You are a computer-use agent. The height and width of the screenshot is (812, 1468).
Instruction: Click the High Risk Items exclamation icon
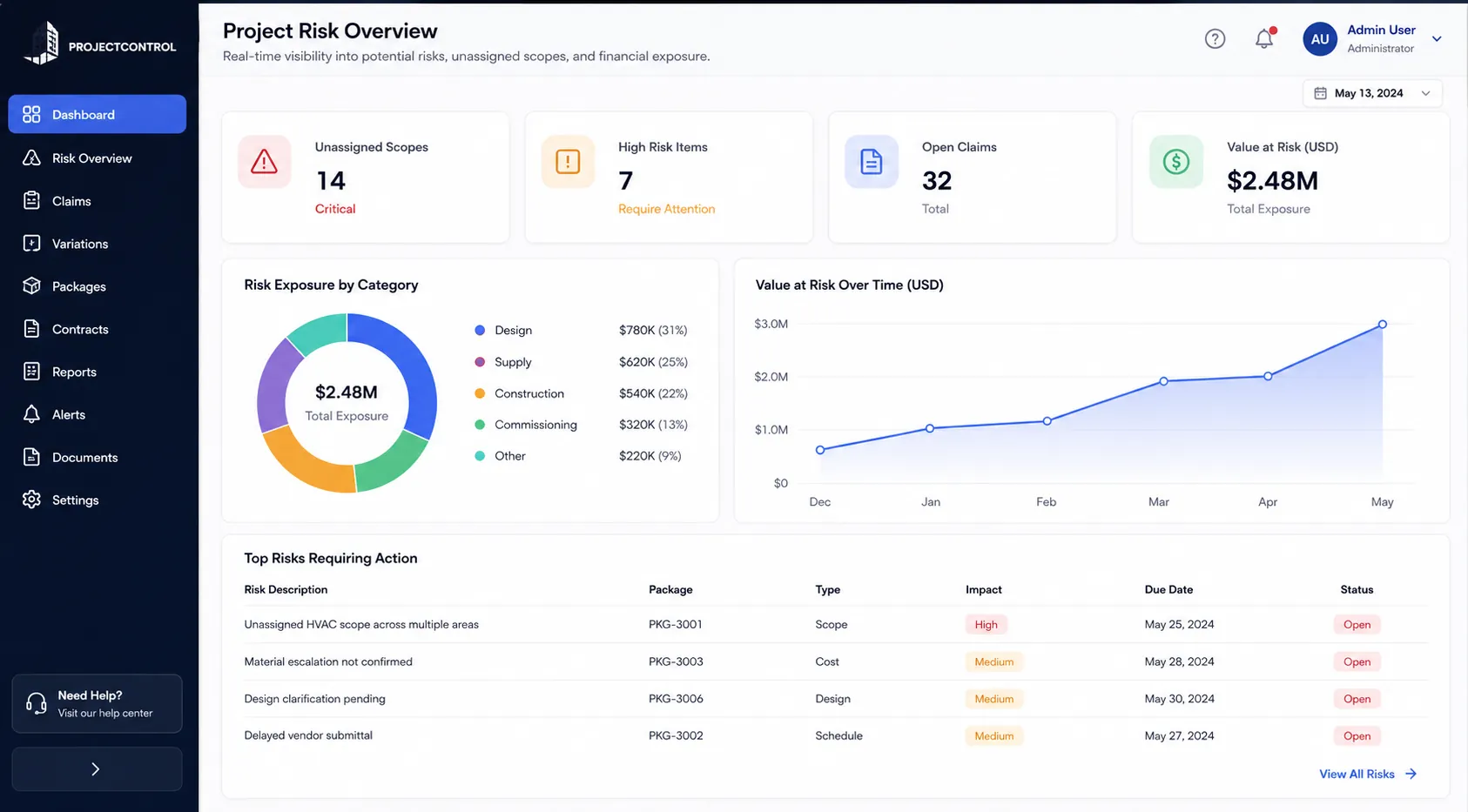[x=568, y=162]
